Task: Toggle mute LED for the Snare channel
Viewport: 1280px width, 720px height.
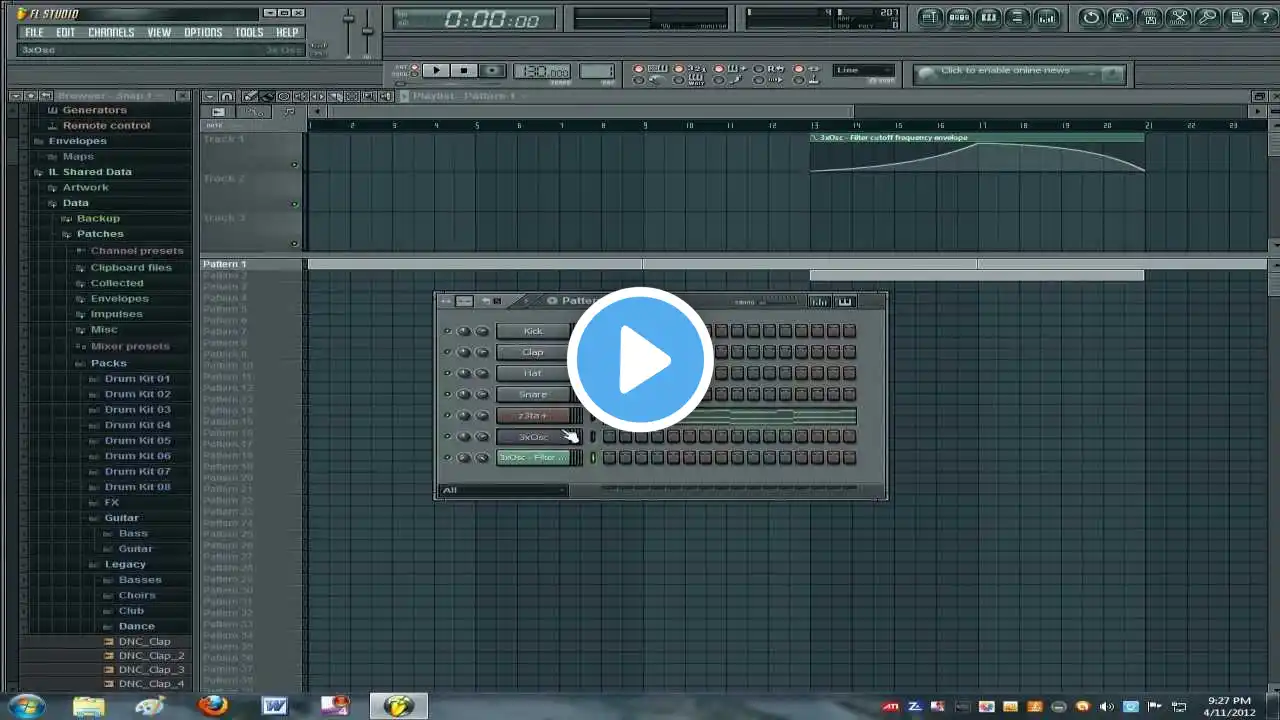Action: (x=447, y=394)
